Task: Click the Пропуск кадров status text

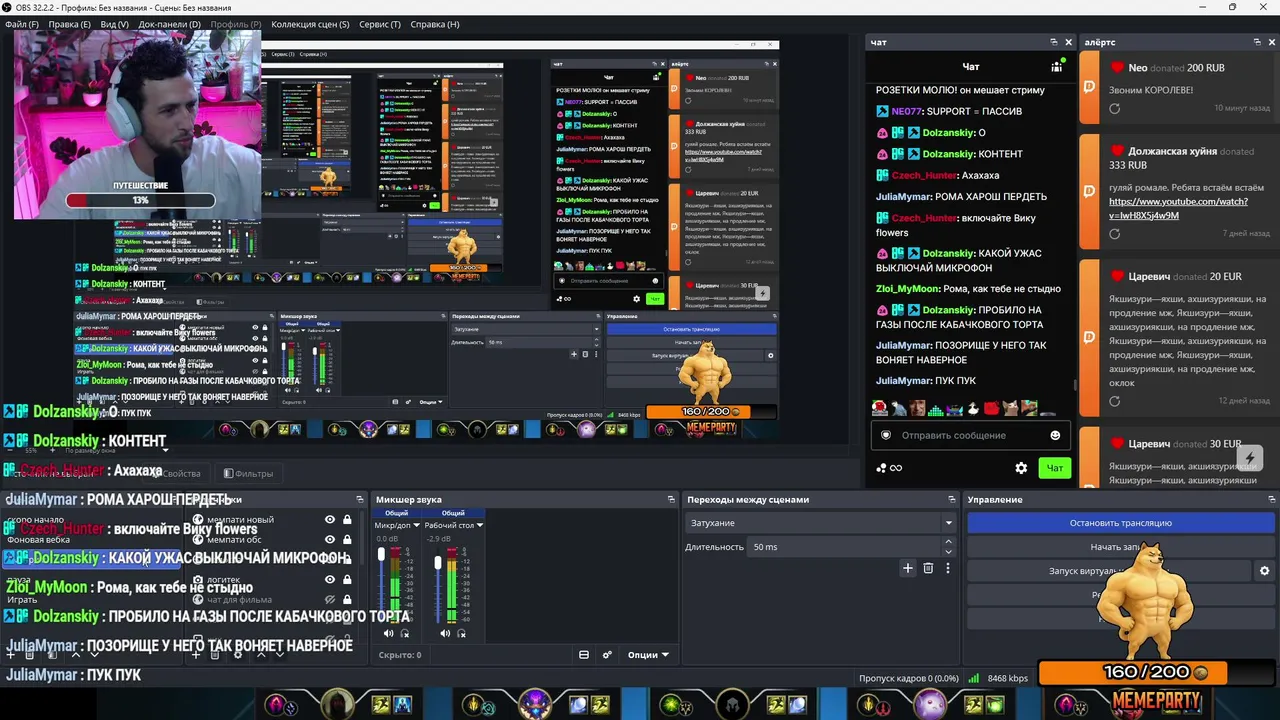Action: (x=908, y=679)
